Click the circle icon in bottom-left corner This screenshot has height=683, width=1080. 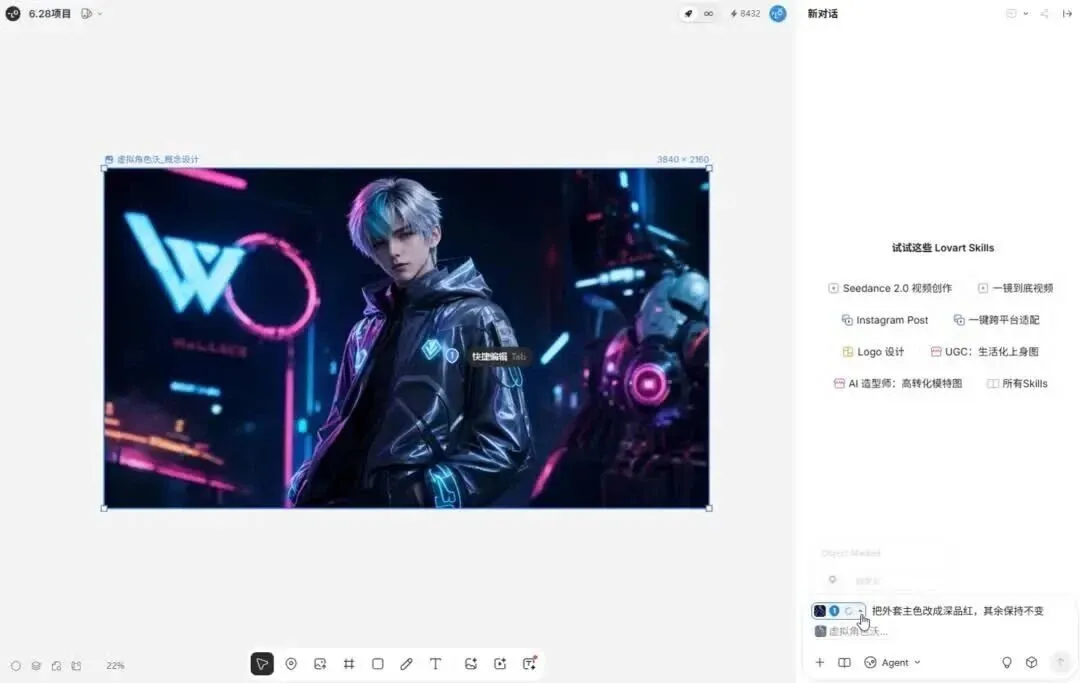[16, 666]
